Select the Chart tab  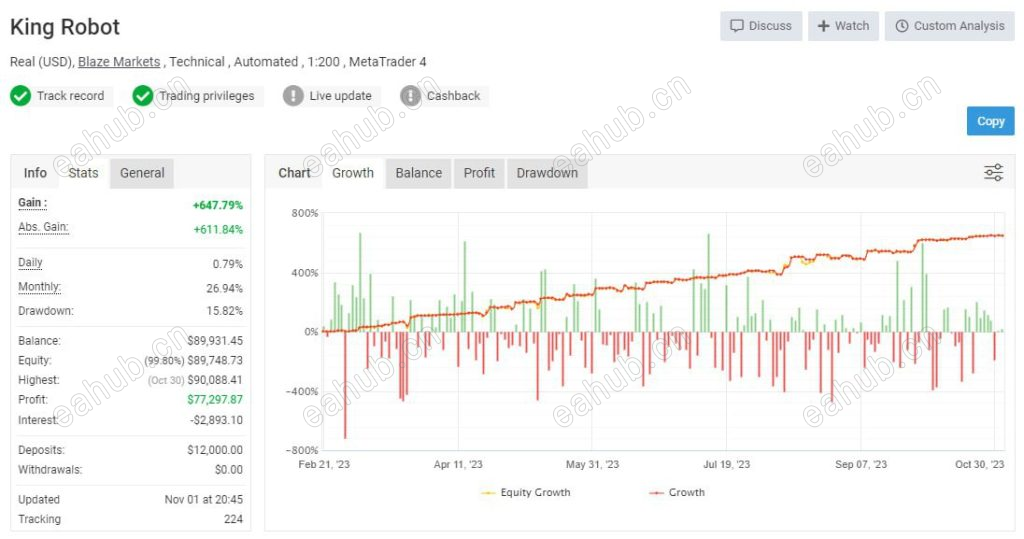(295, 173)
